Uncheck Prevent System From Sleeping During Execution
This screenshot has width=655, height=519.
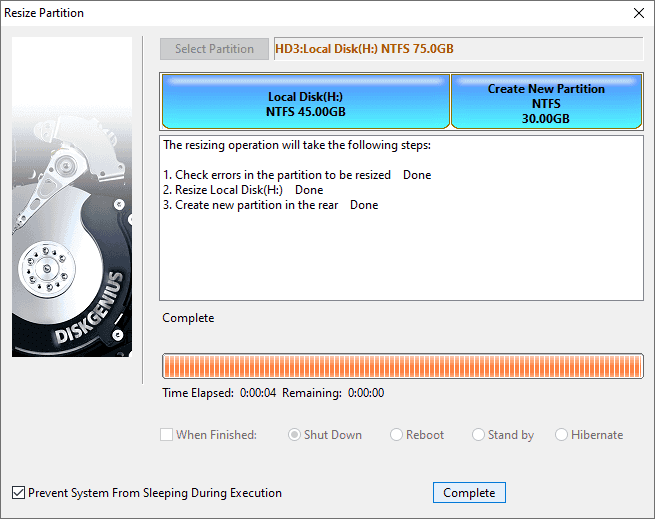point(19,493)
